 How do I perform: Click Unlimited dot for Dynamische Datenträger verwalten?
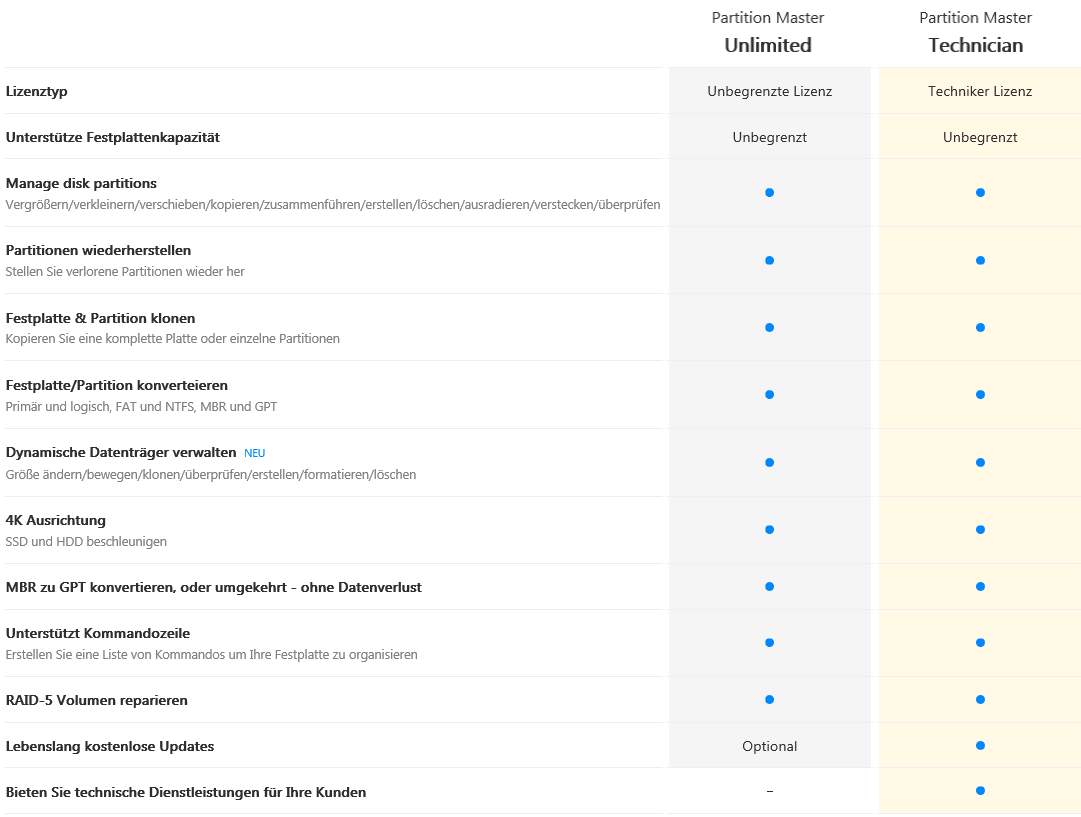(769, 462)
